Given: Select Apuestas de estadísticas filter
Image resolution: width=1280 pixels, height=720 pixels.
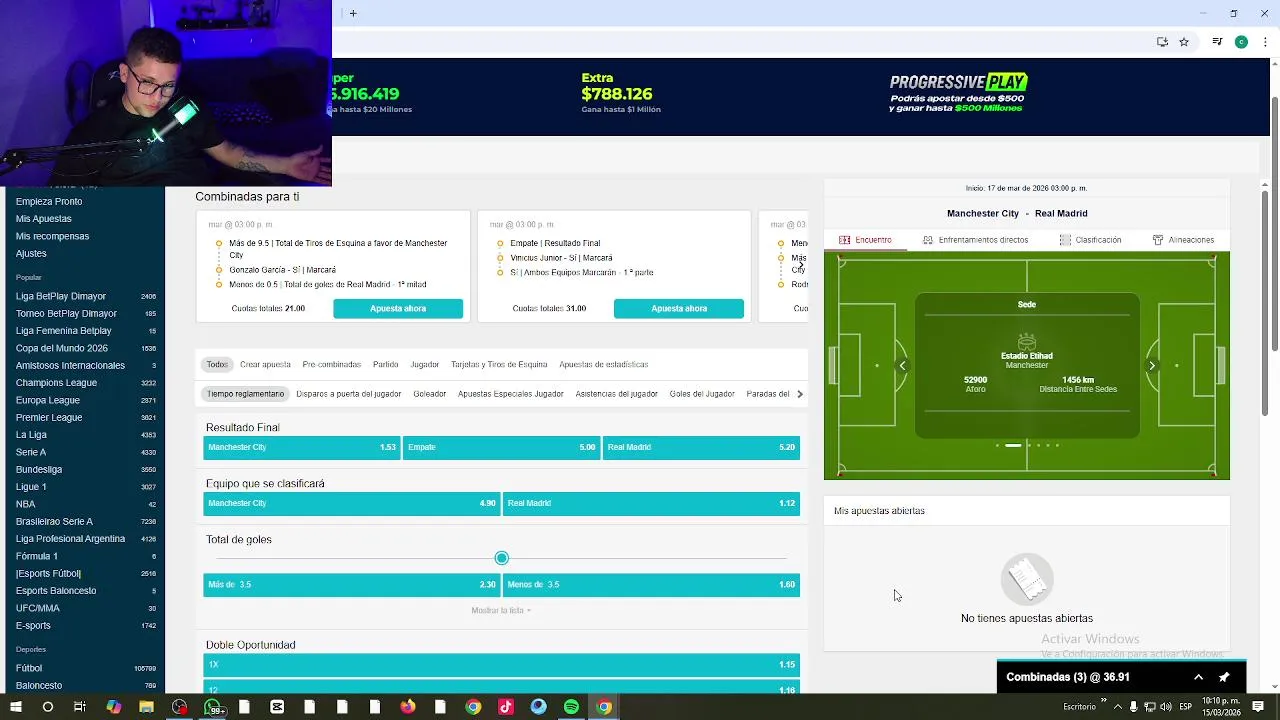Looking at the screenshot, I should click(604, 365).
